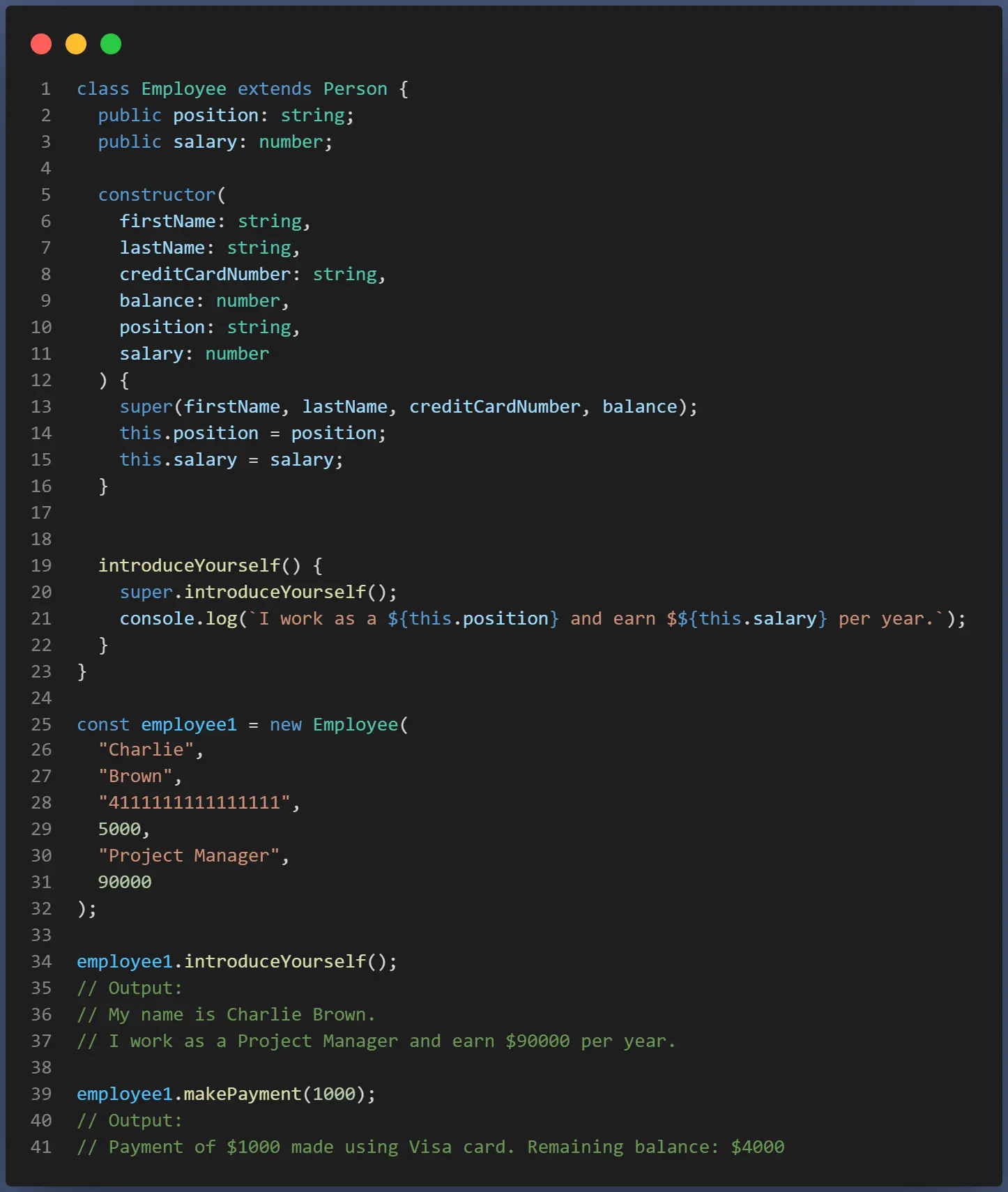This screenshot has height=1192, width=1008.
Task: Click the 'salary: number' parameter line
Action: click(x=194, y=354)
